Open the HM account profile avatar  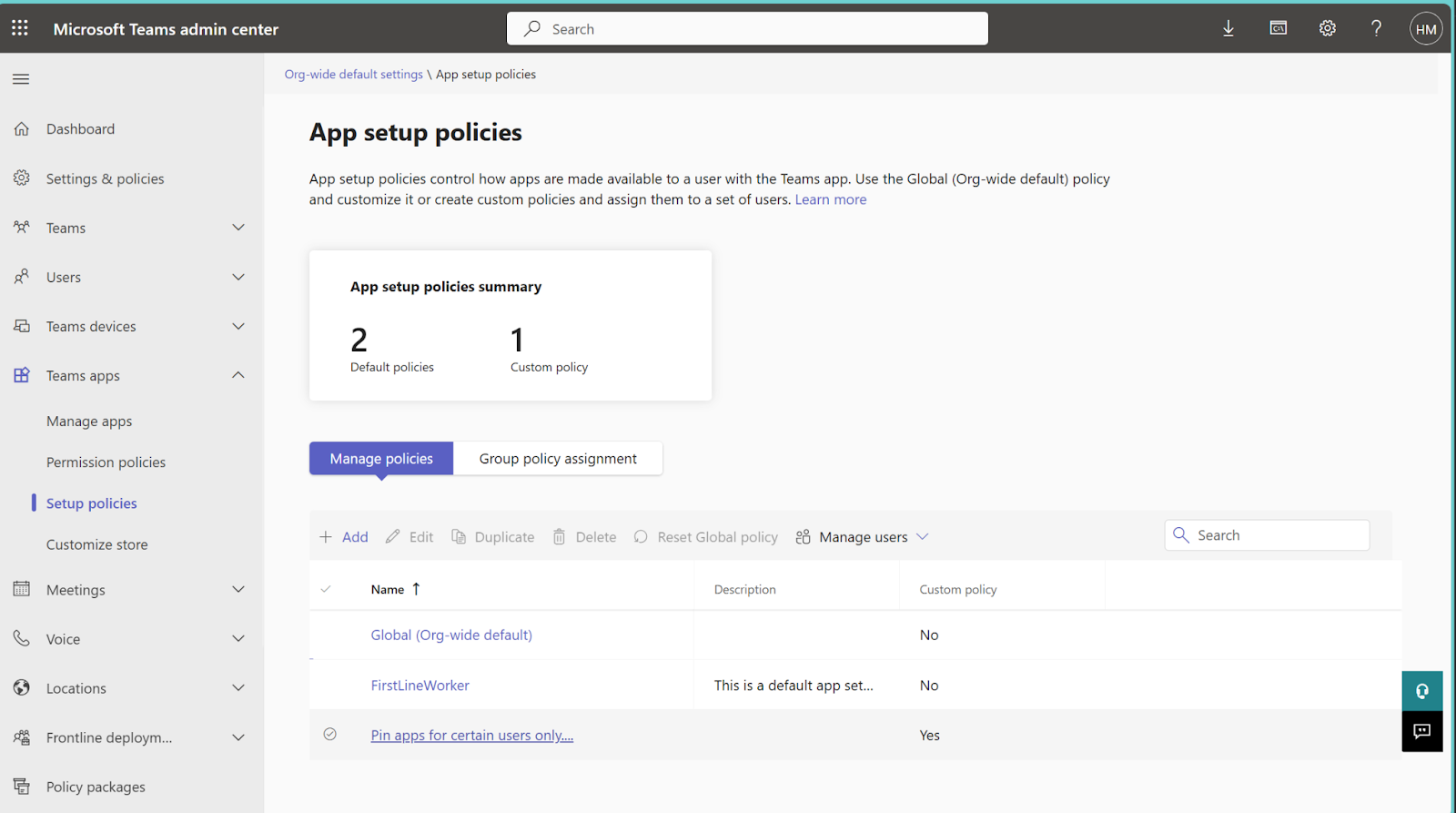point(1426,29)
